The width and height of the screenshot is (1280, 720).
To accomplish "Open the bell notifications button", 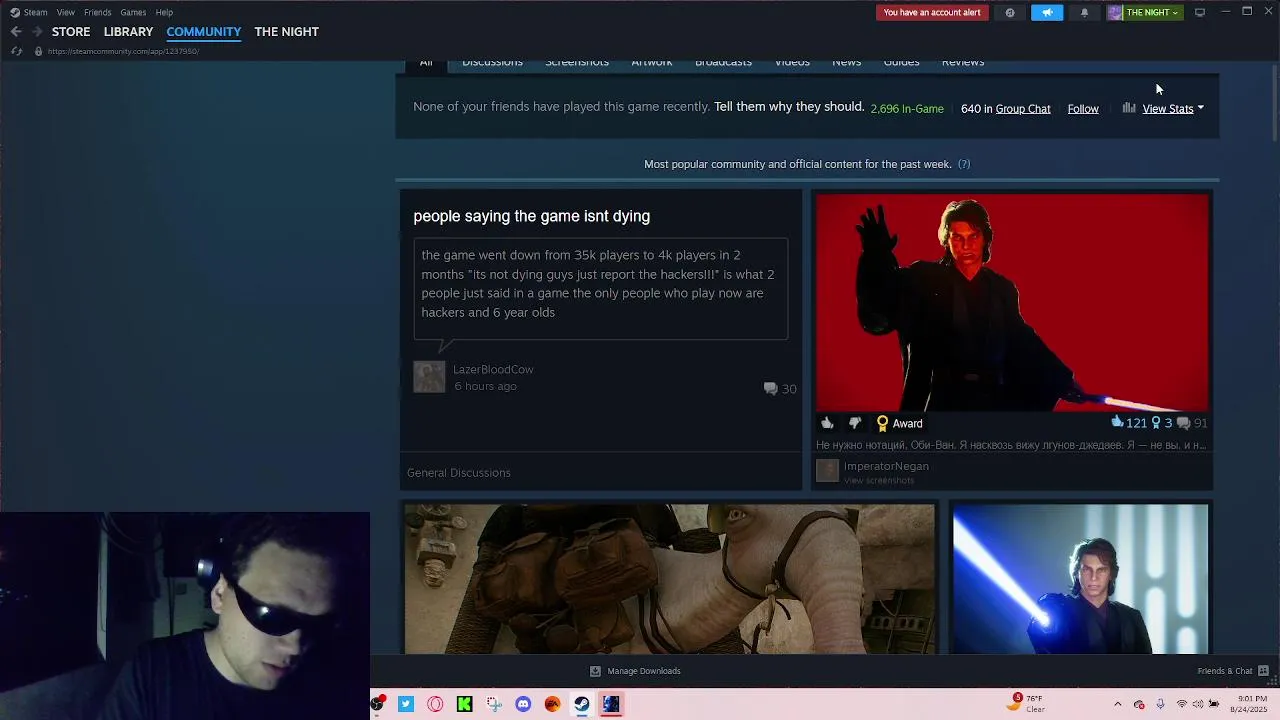I will (1084, 12).
